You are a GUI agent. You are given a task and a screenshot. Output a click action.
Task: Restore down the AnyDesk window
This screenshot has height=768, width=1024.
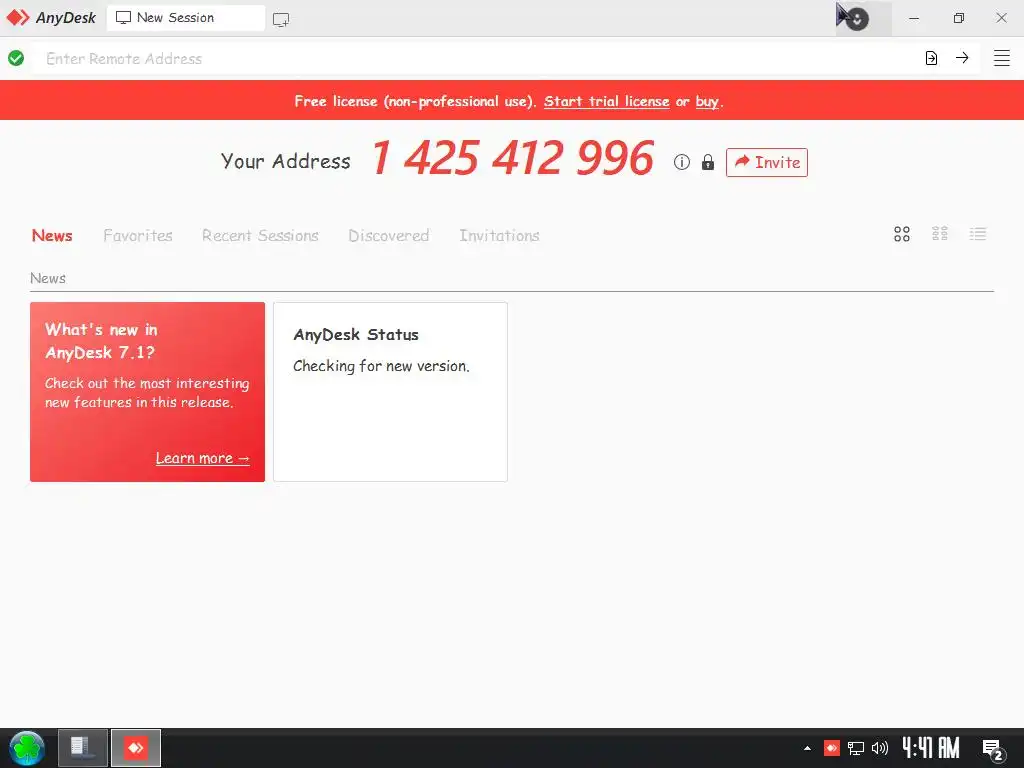[958, 18]
